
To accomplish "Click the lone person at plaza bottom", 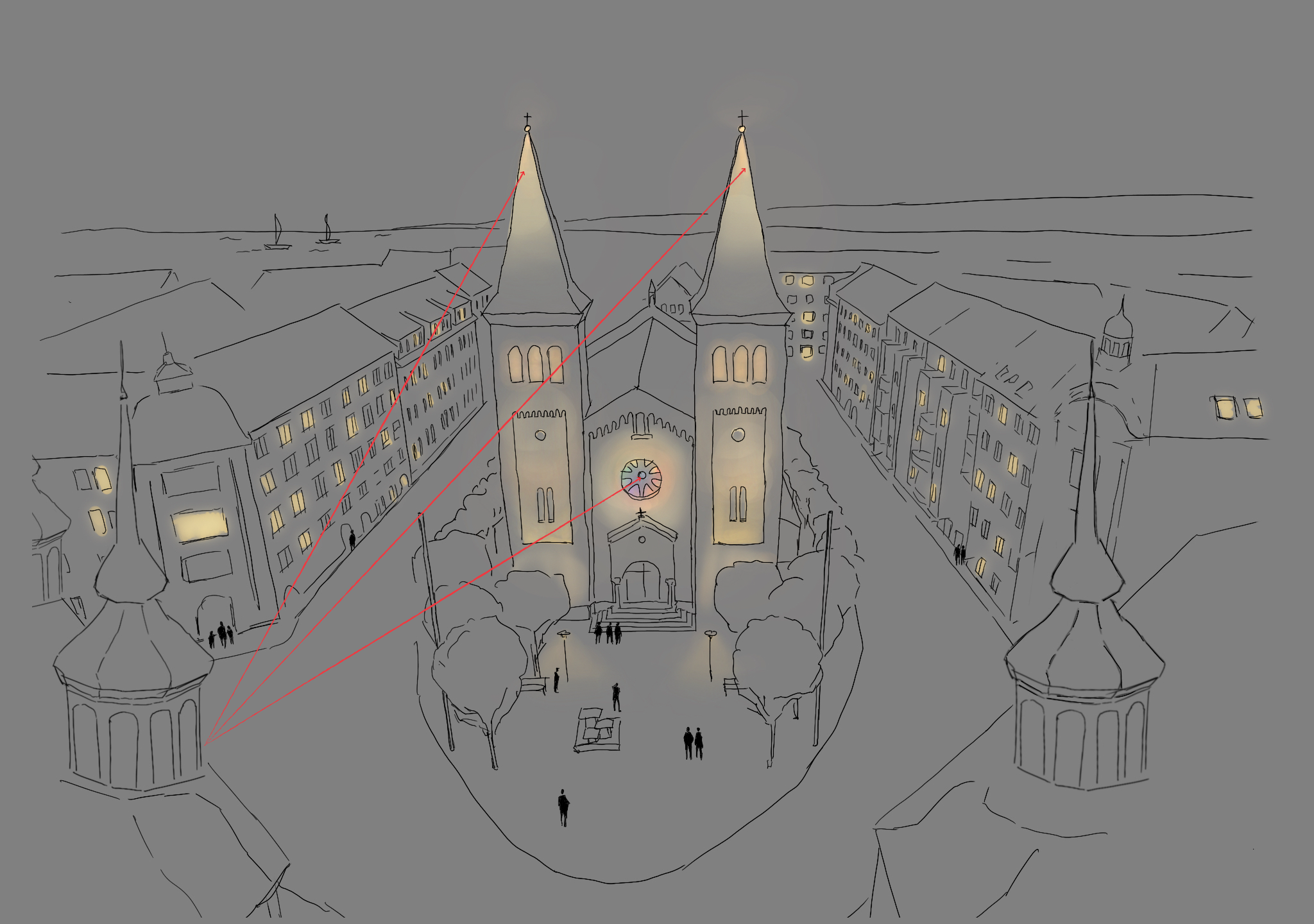I will tap(563, 807).
